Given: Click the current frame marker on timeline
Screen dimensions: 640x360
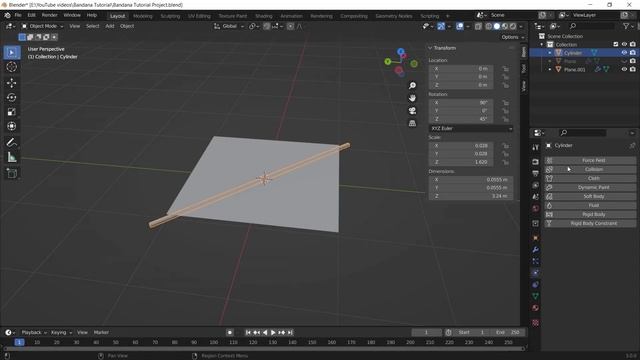Looking at the screenshot, I should point(19,342).
